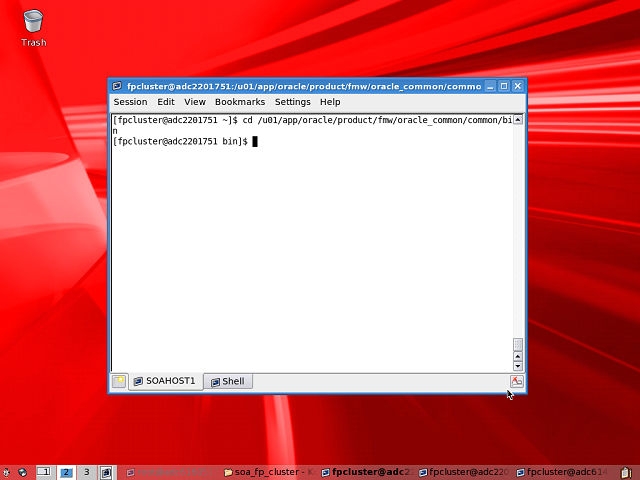Switch to the SOAHOST1 session tab
640x480 pixels.
point(165,381)
